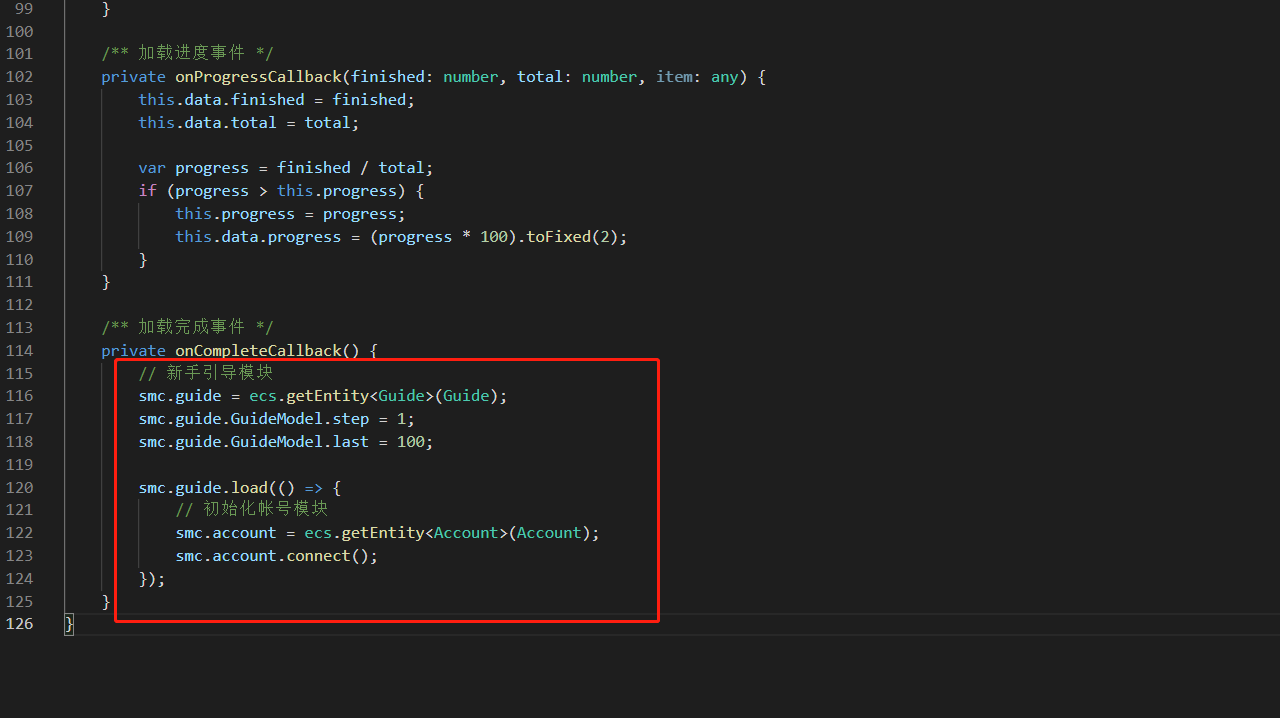Click the 加载进度事件 doc comment
This screenshot has height=718, width=1280.
[187, 54]
